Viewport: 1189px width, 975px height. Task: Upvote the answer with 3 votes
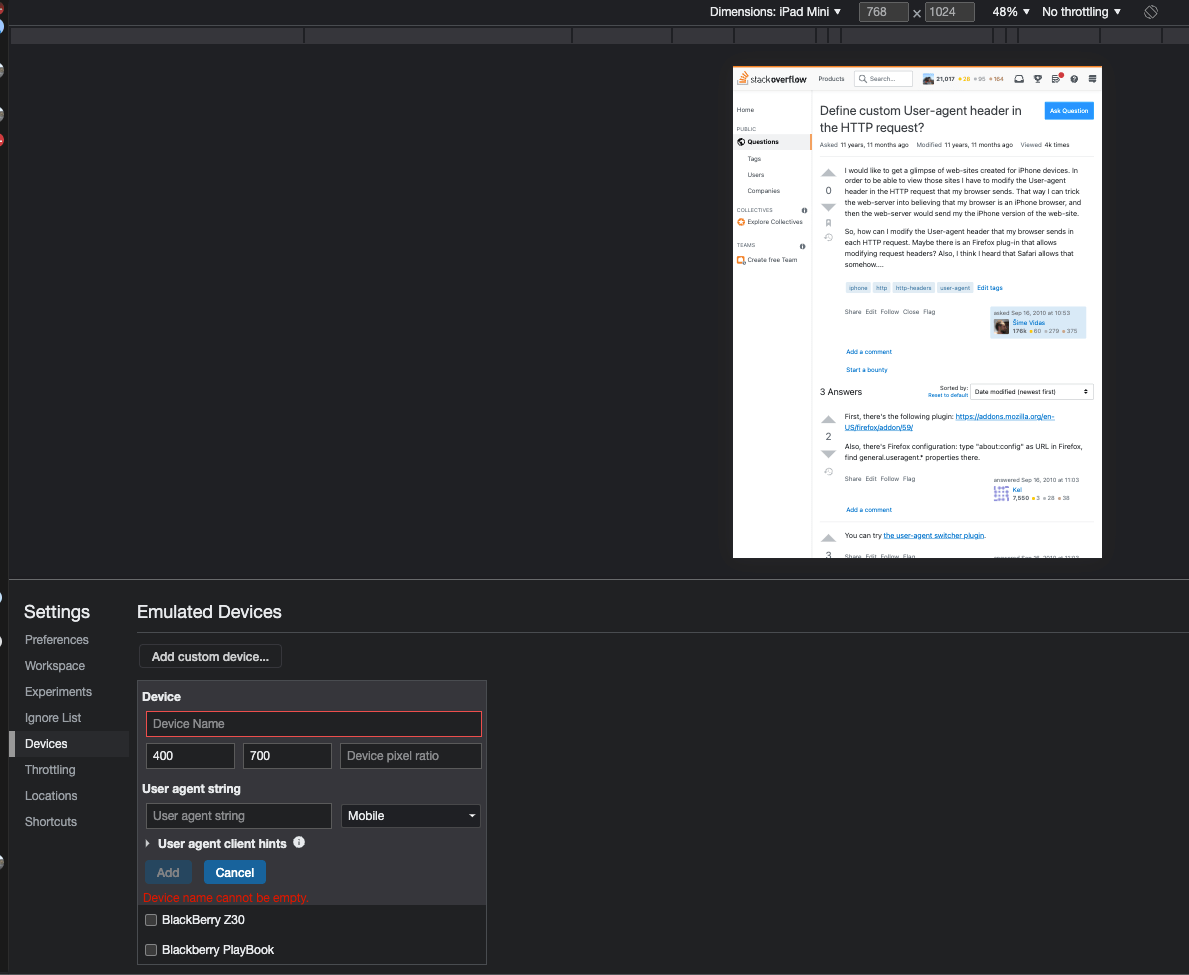(x=828, y=538)
